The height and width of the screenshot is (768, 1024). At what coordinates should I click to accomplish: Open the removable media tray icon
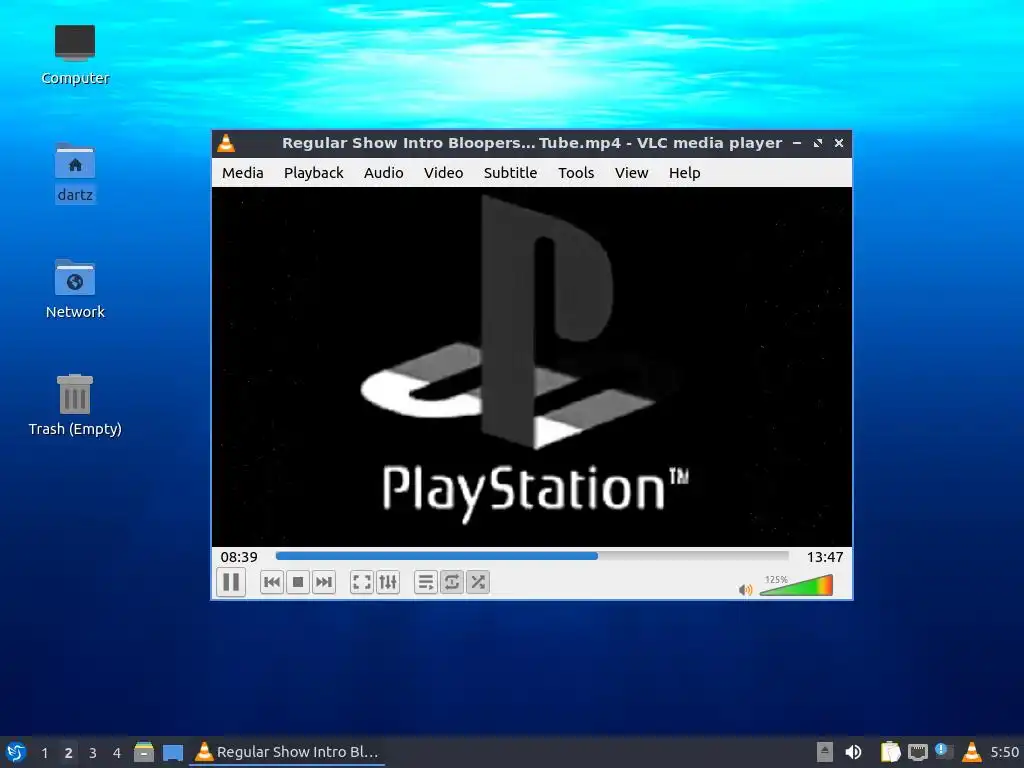click(x=825, y=752)
